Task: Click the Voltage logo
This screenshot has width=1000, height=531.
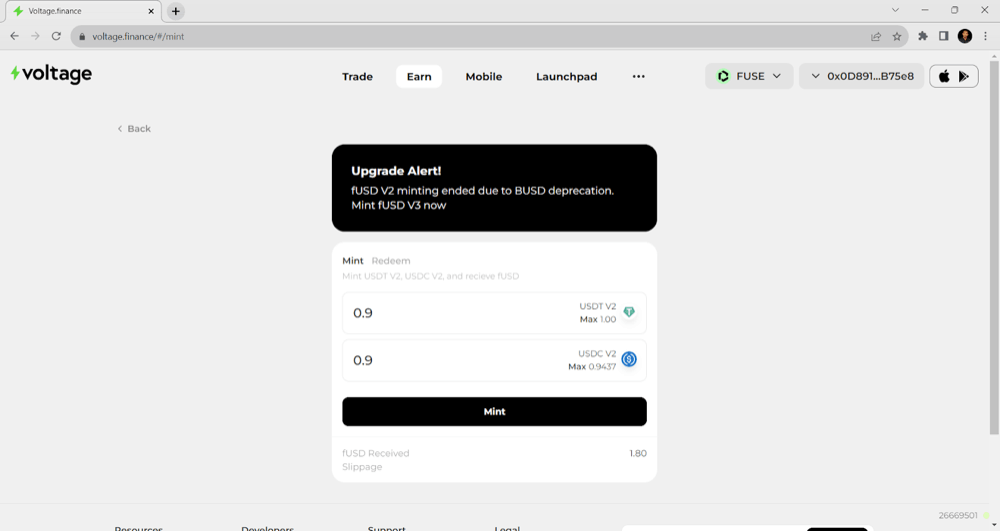Action: pyautogui.click(x=51, y=74)
